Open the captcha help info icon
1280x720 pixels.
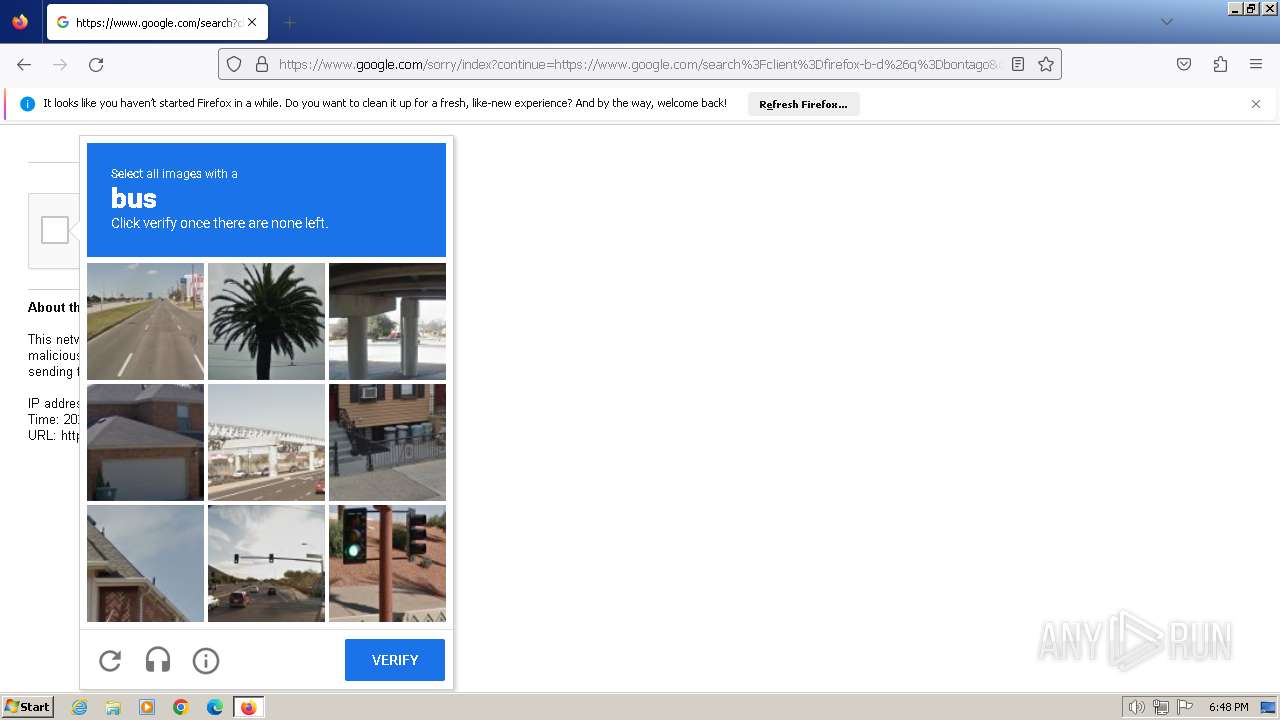point(206,660)
